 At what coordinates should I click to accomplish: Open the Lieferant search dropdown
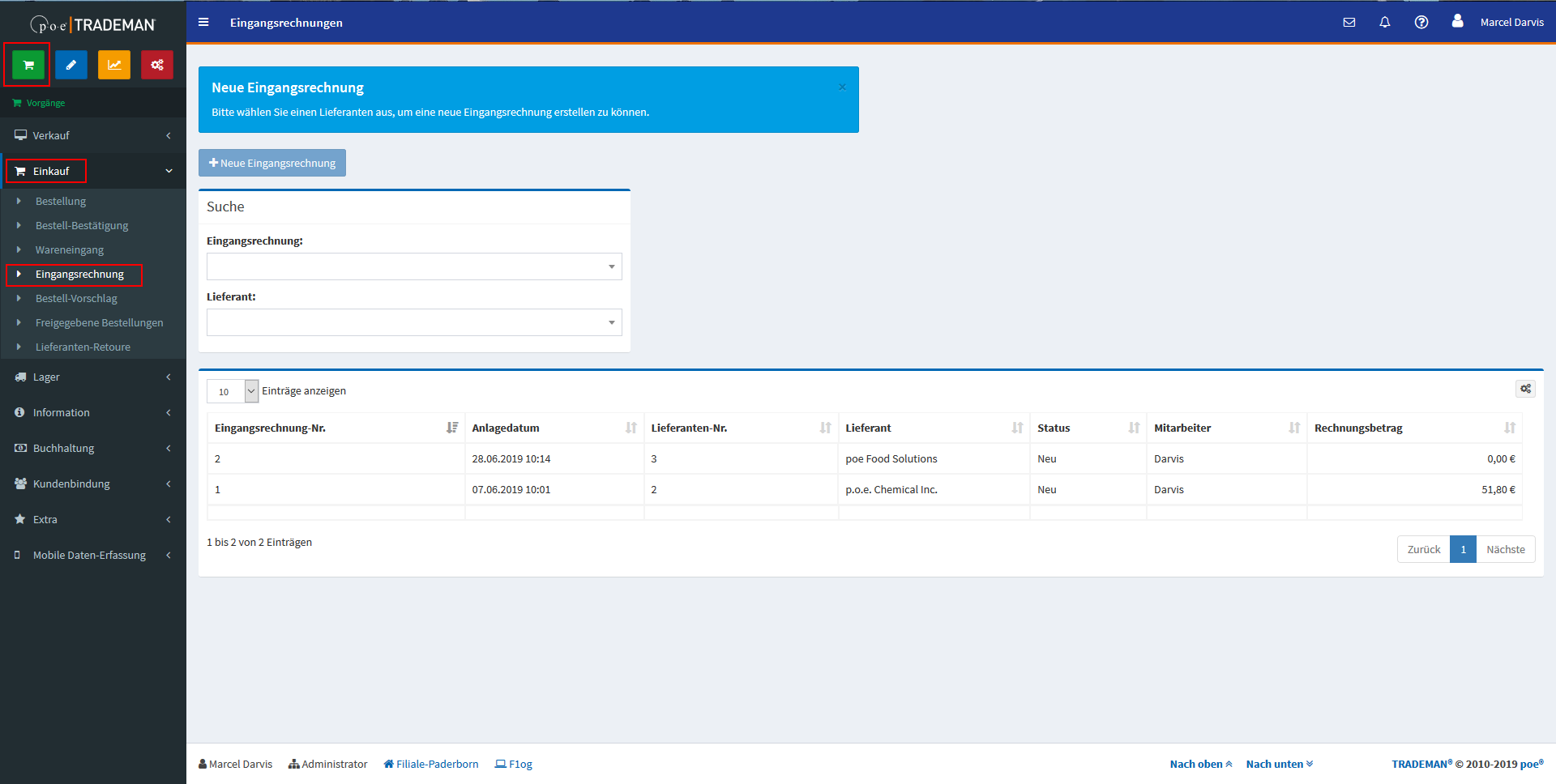[414, 322]
